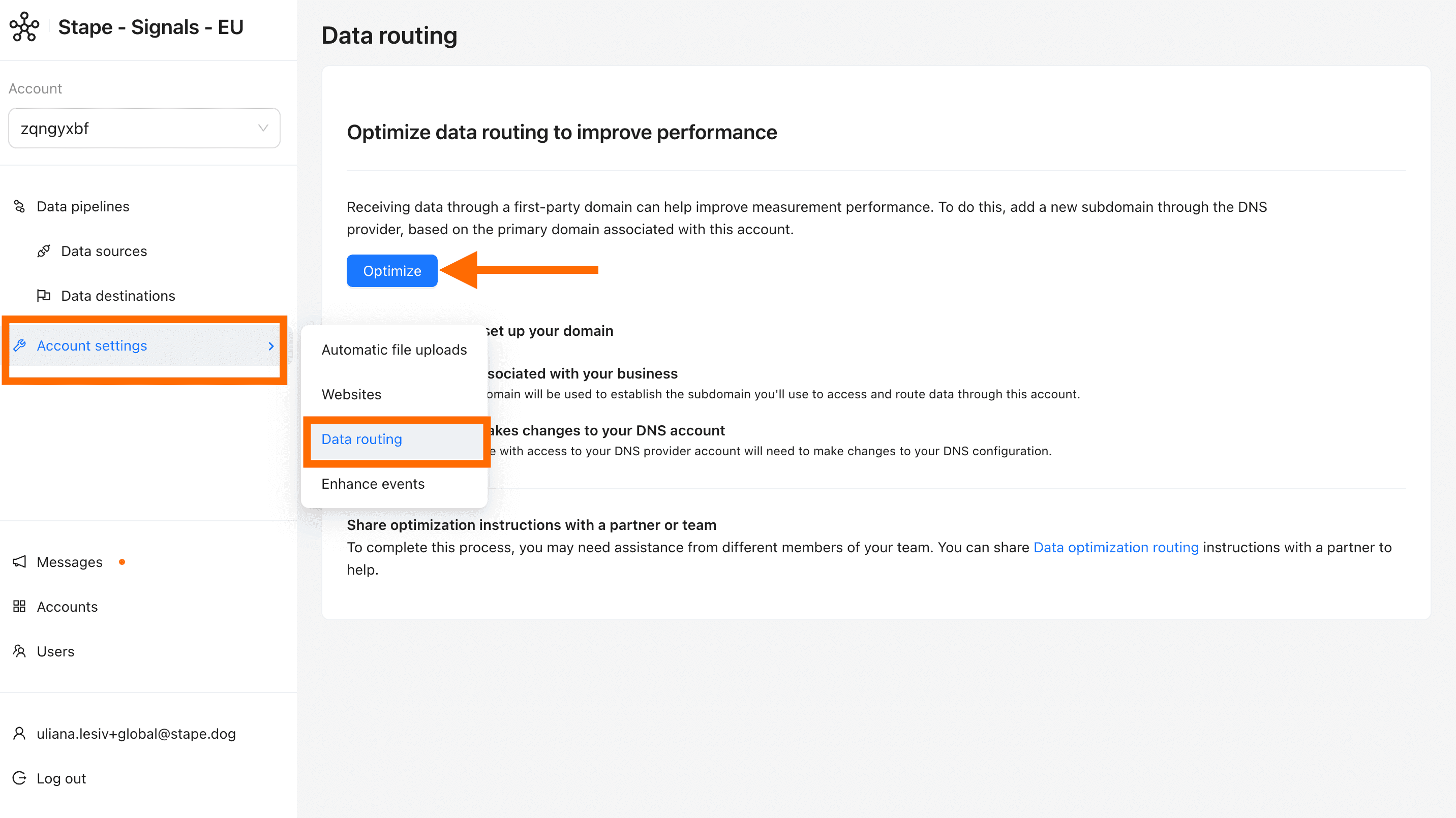Click the Account settings wrench icon
The image size is (1456, 818).
20,345
